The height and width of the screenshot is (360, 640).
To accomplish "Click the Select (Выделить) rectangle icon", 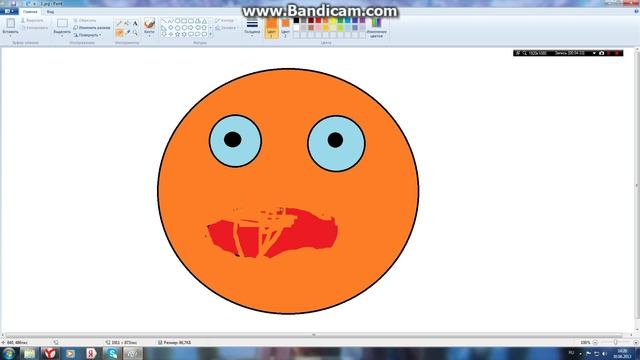I will (62, 23).
